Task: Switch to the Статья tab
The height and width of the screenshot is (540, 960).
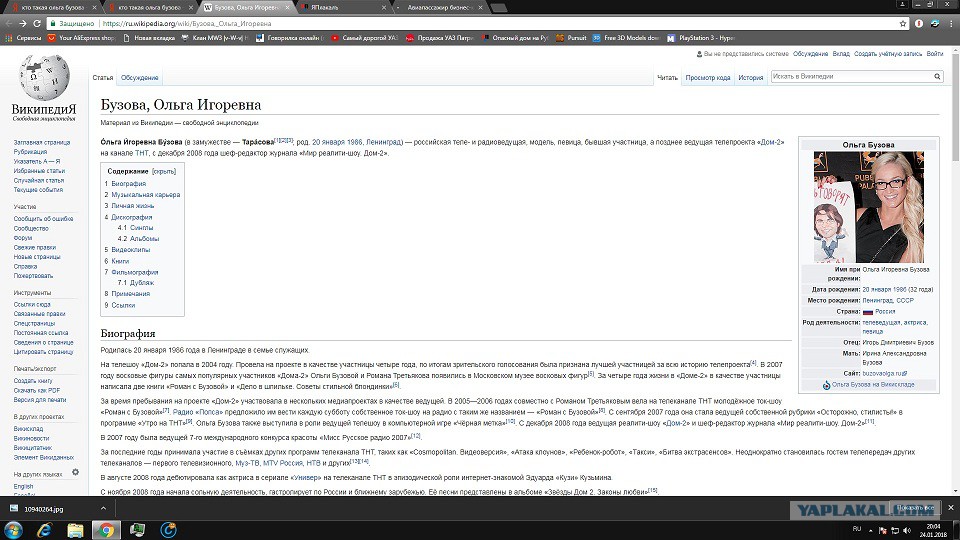Action: click(103, 78)
